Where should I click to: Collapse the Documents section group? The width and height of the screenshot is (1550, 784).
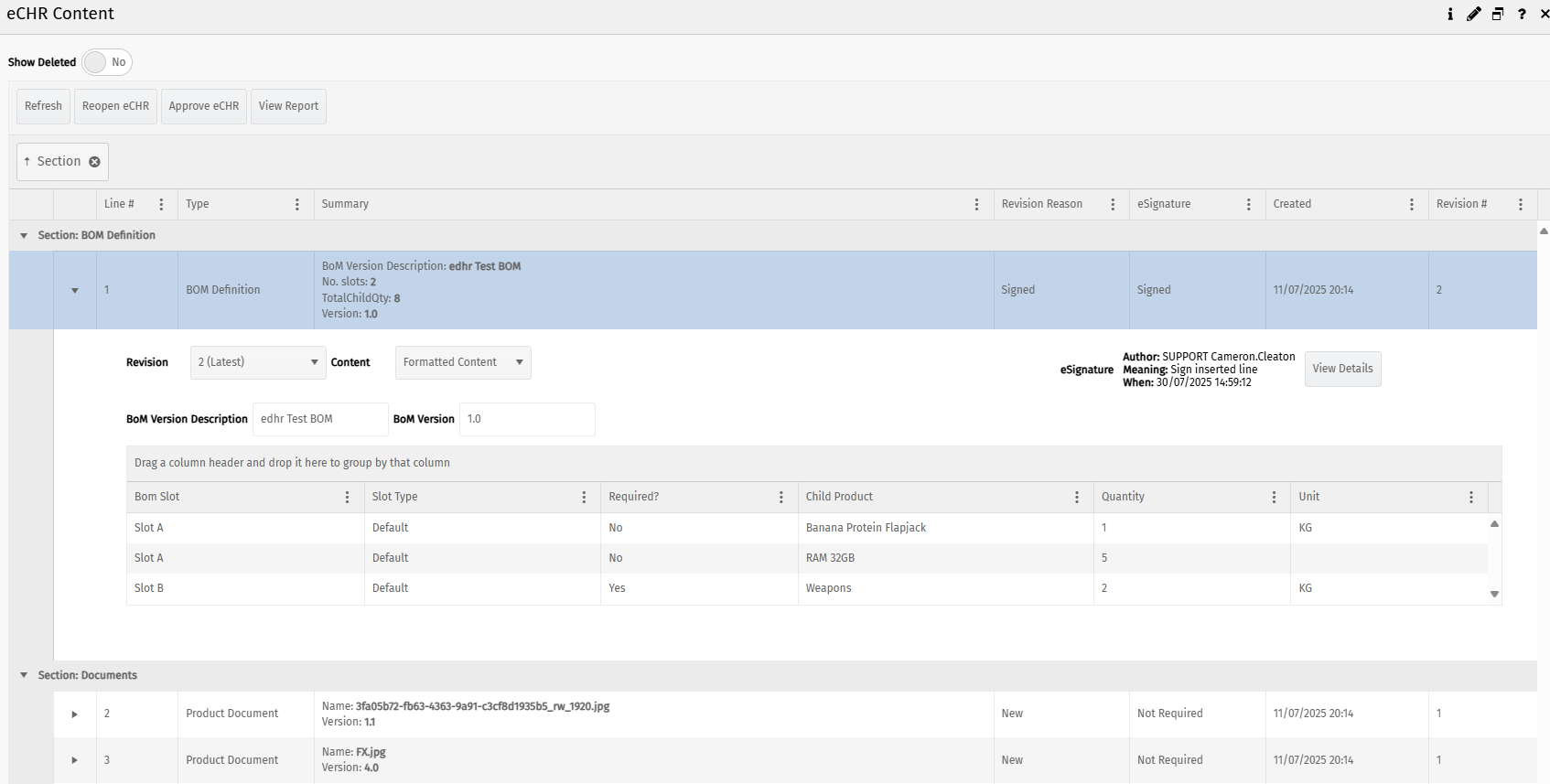click(24, 675)
